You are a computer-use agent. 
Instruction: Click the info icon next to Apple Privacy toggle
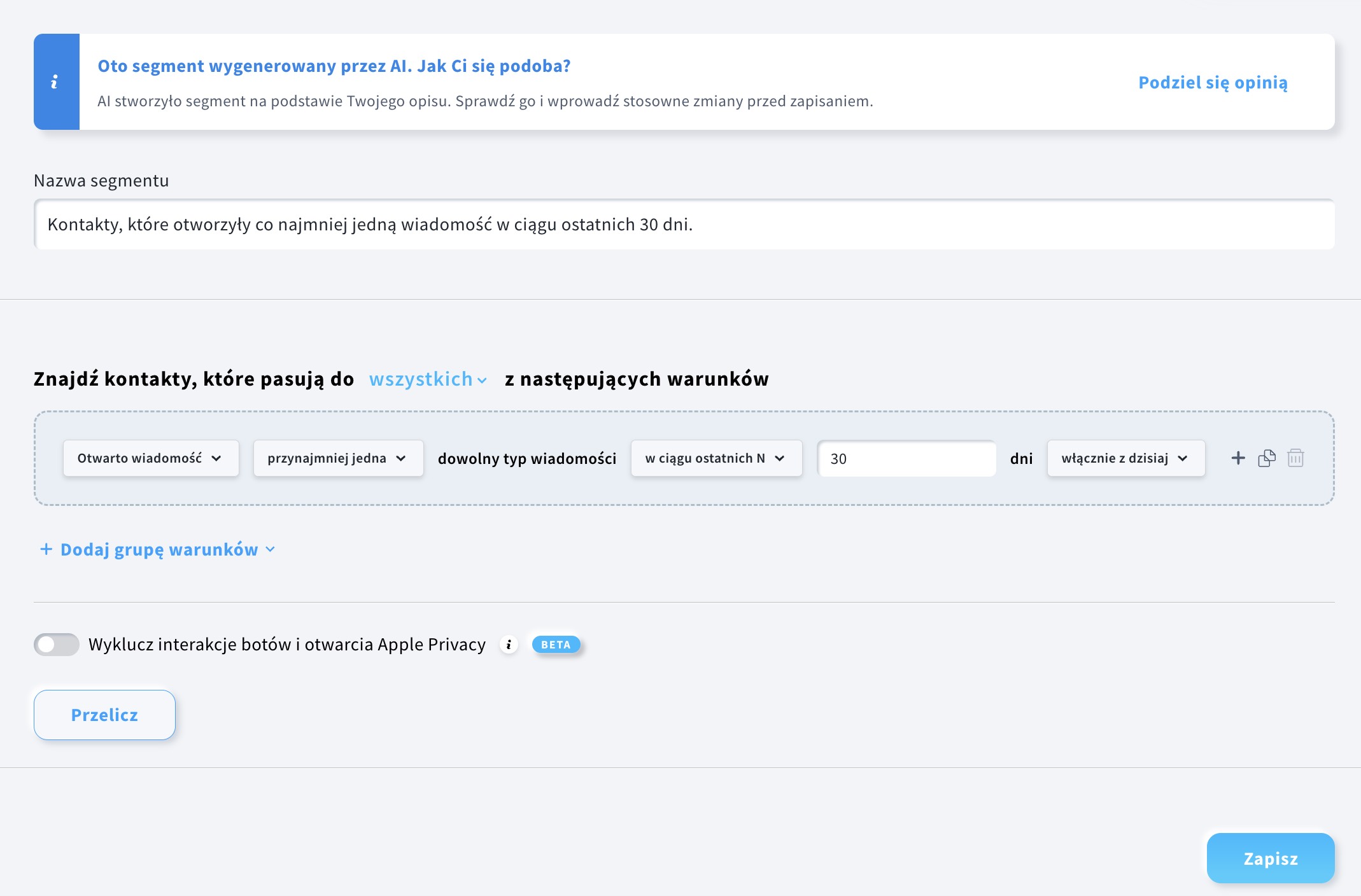509,645
